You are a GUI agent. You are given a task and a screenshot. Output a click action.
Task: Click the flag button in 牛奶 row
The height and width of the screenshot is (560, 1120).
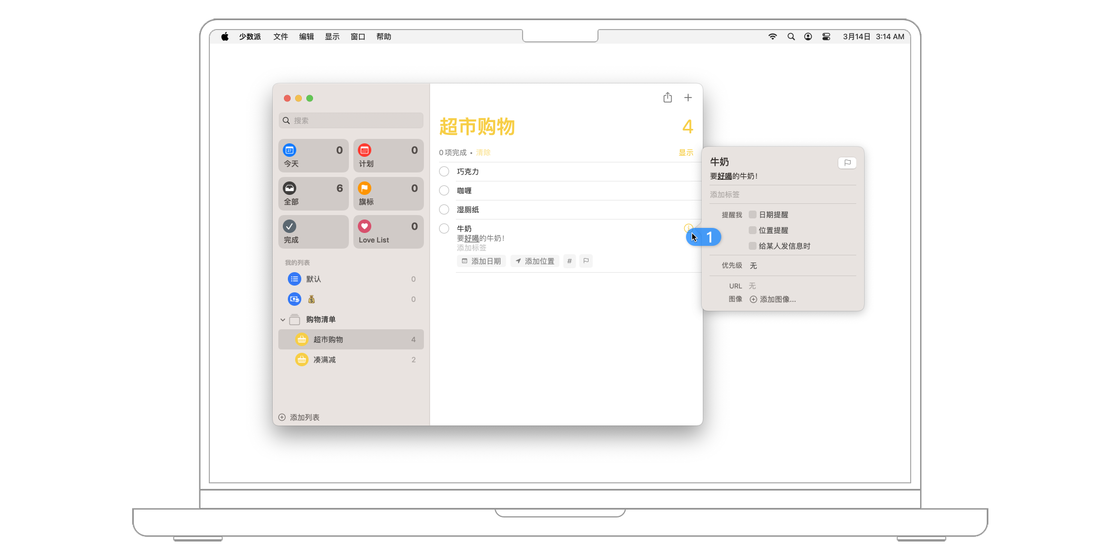click(x=586, y=261)
